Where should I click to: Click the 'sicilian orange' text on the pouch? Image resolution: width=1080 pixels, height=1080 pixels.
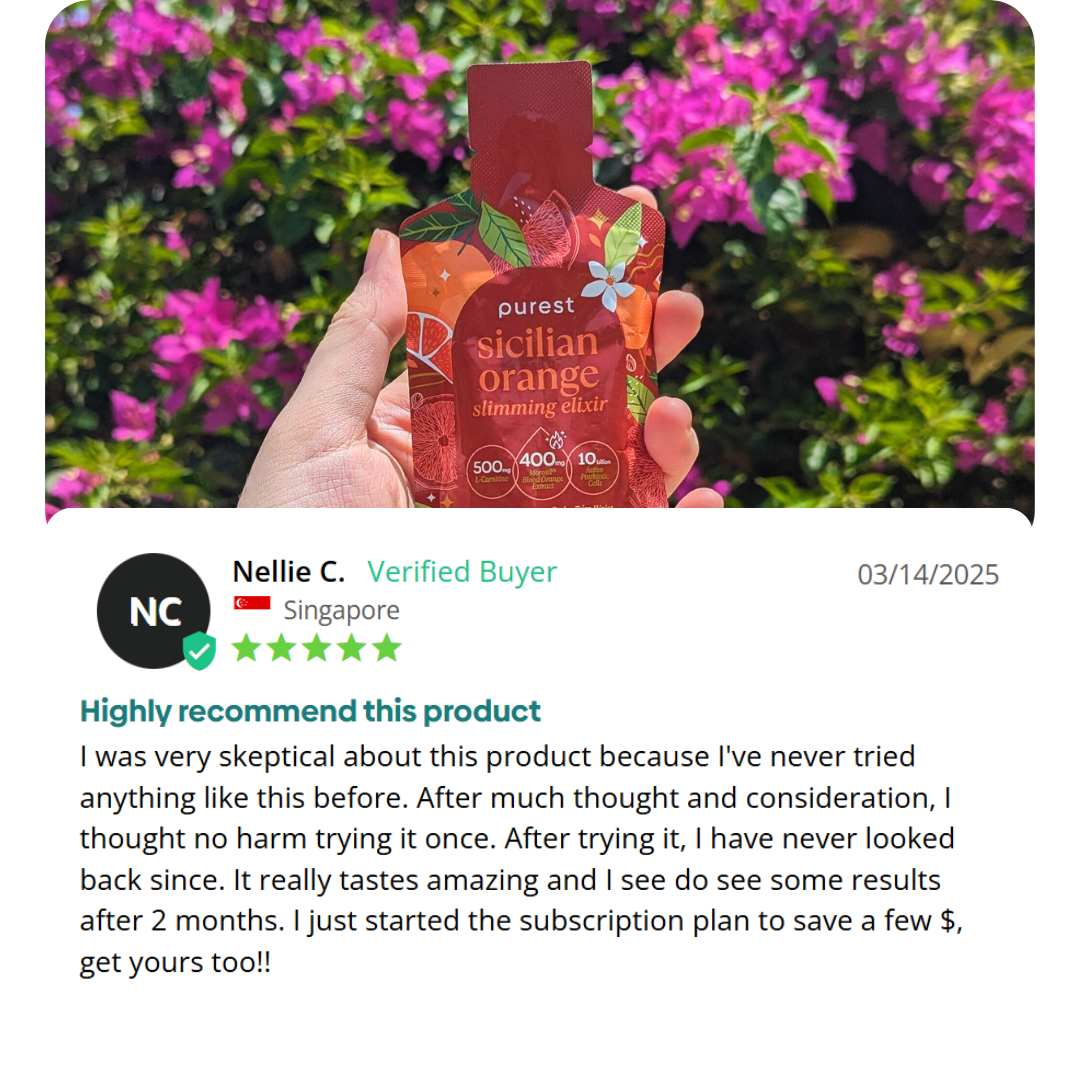(x=539, y=361)
